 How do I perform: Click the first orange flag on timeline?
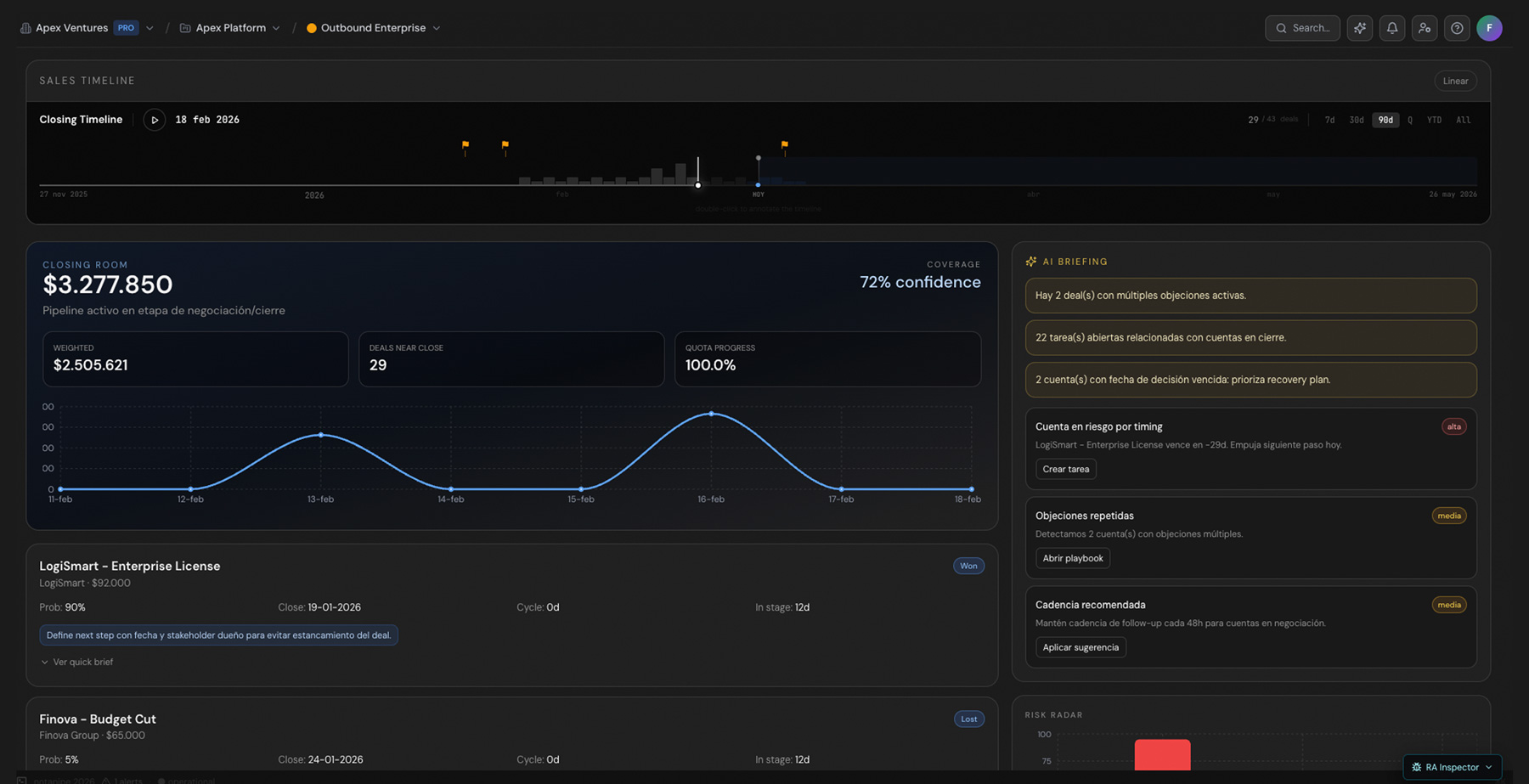(x=465, y=146)
